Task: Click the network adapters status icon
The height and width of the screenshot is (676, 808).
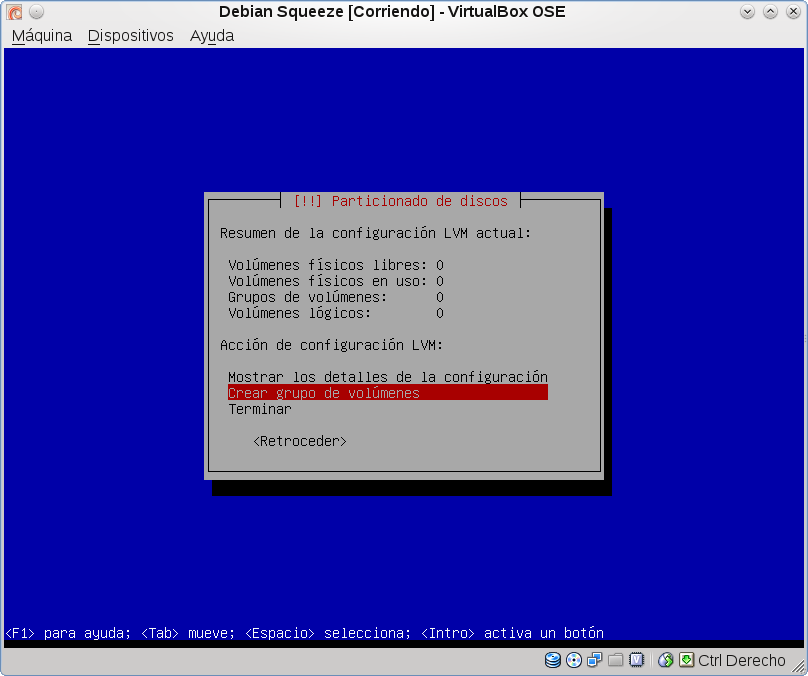Action: tap(595, 660)
